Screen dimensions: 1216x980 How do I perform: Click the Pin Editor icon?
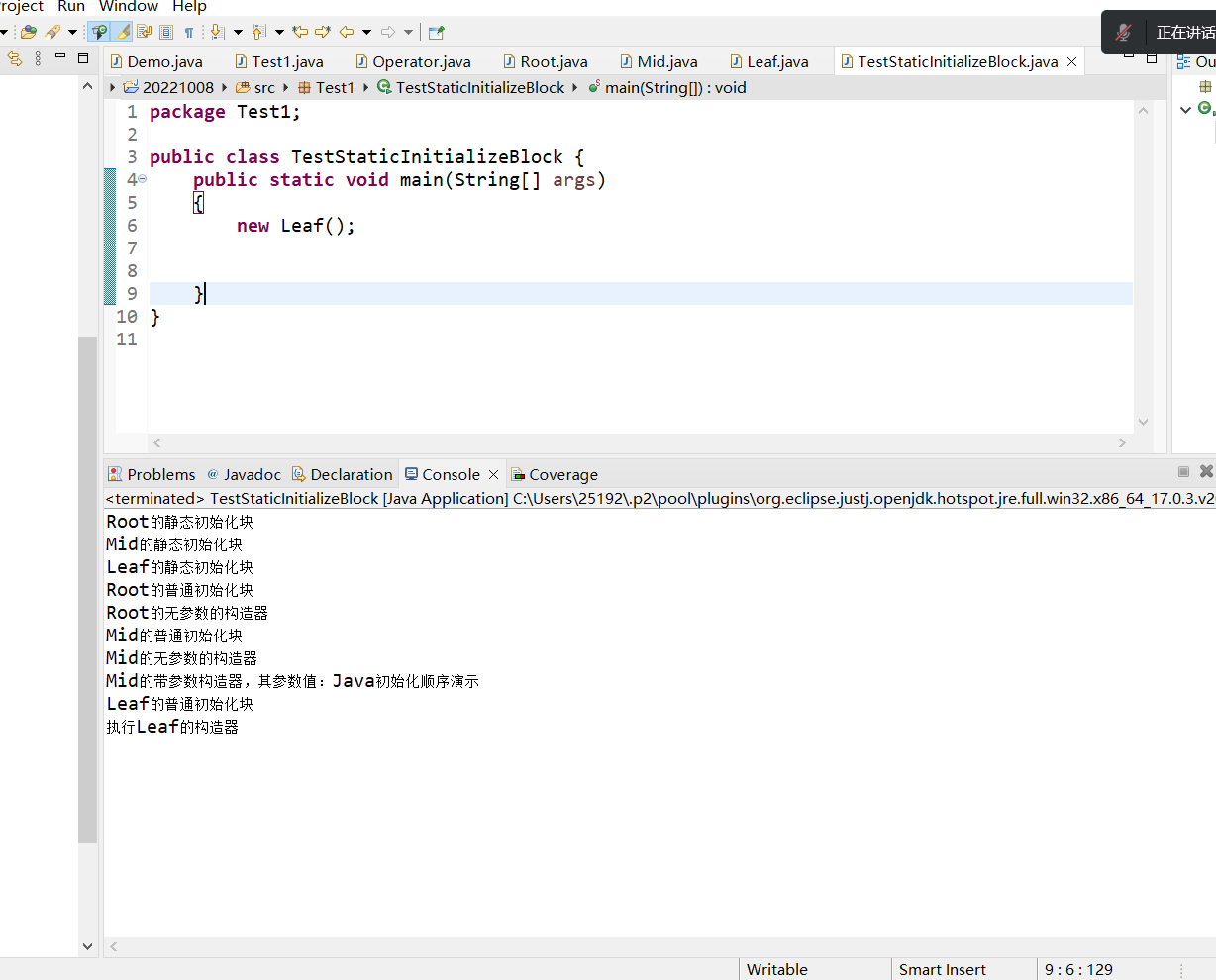coord(436,32)
